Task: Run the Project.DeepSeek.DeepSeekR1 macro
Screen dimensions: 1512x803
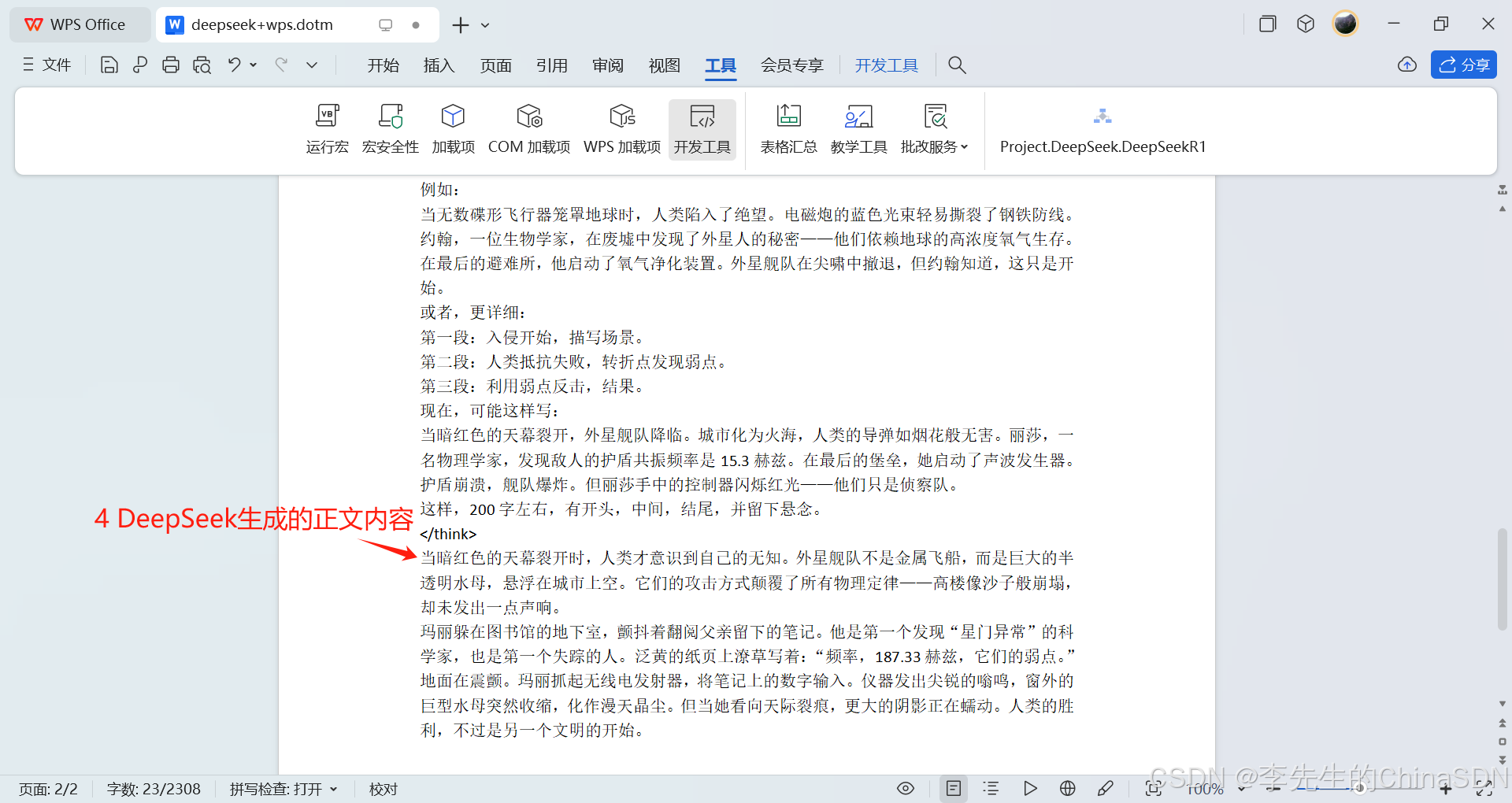Action: pyautogui.click(x=1102, y=129)
